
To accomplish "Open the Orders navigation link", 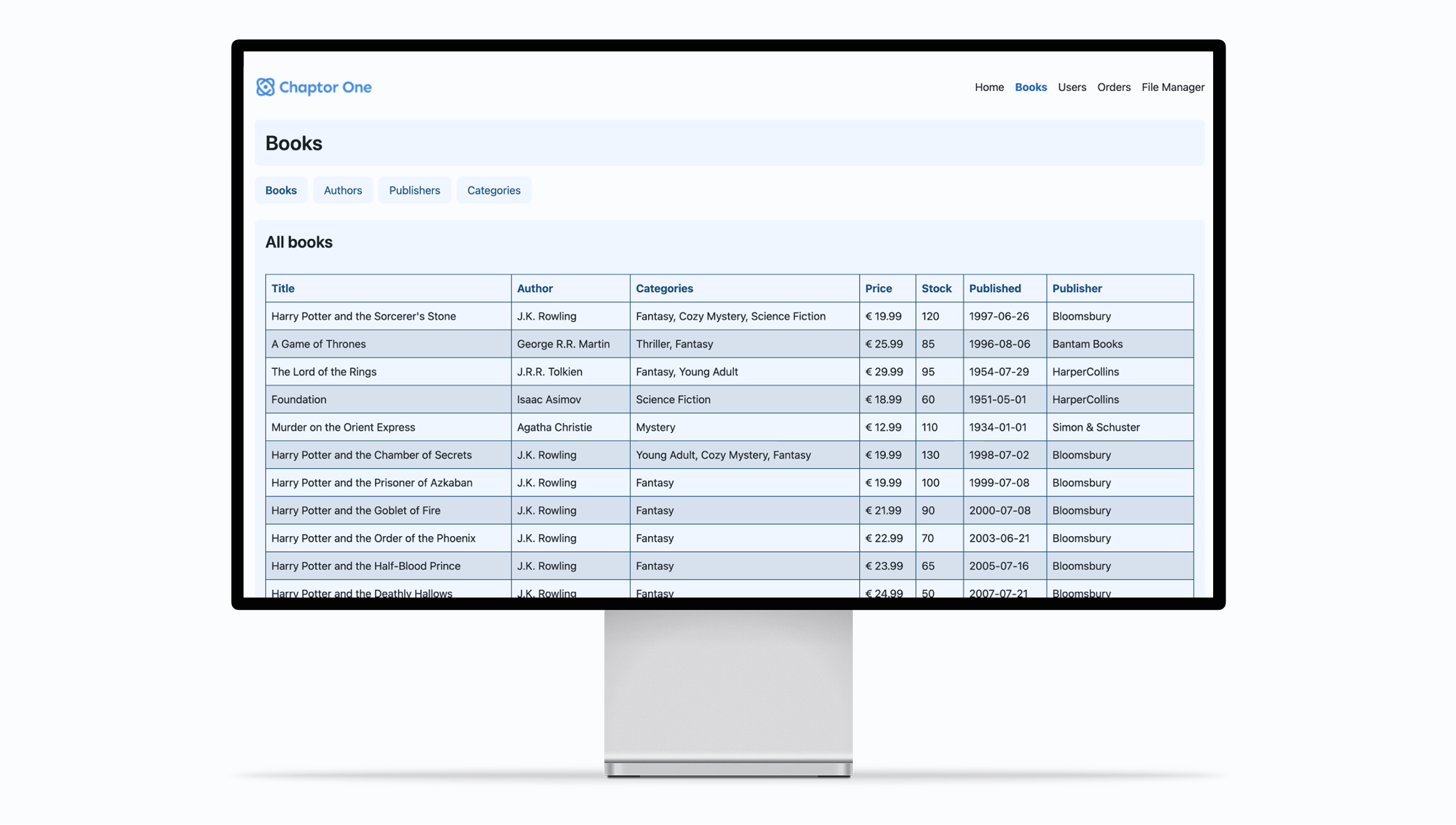I will click(x=1114, y=87).
